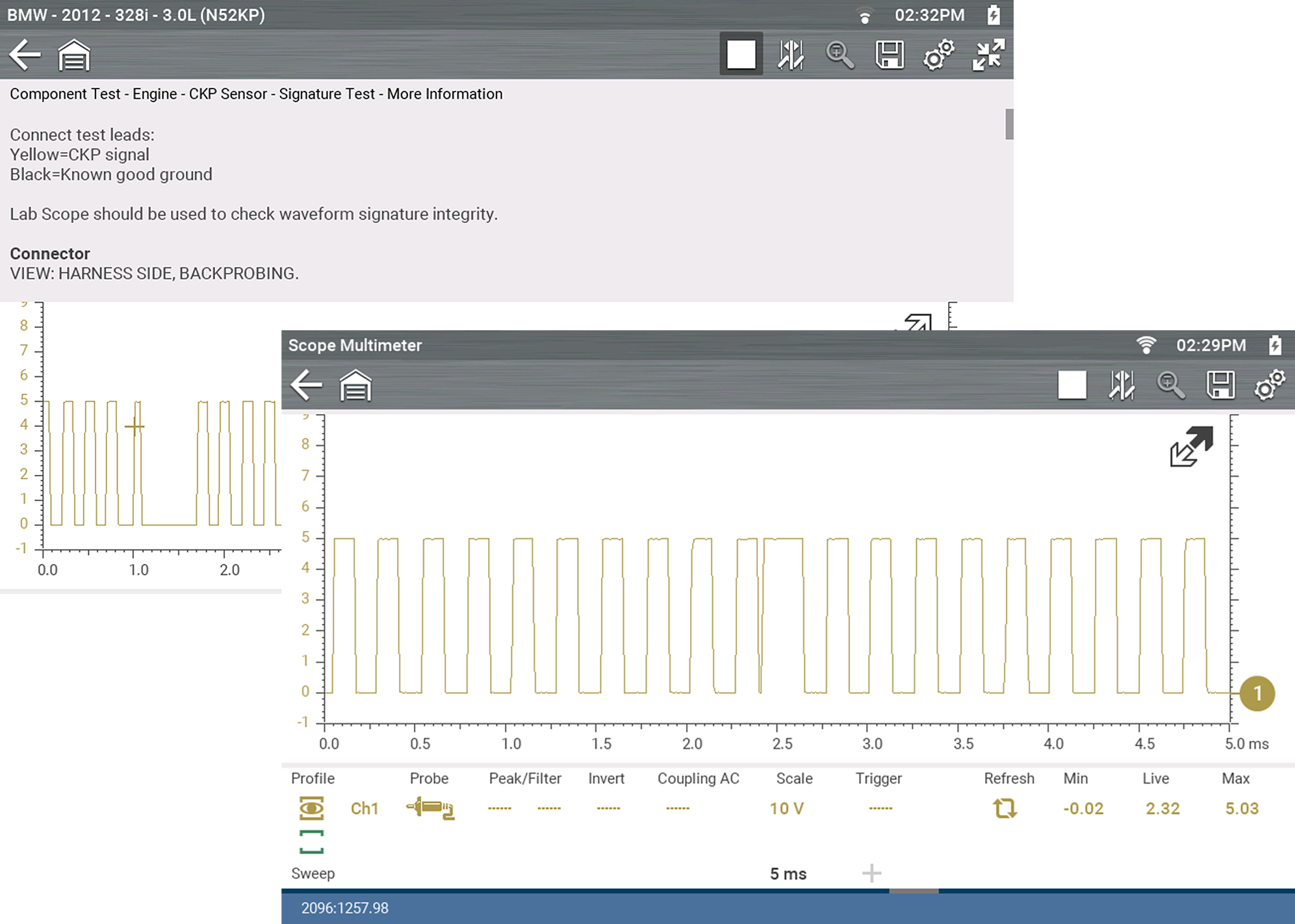
Task: Open settings gears in Scope Multimeter
Action: coord(1269,385)
